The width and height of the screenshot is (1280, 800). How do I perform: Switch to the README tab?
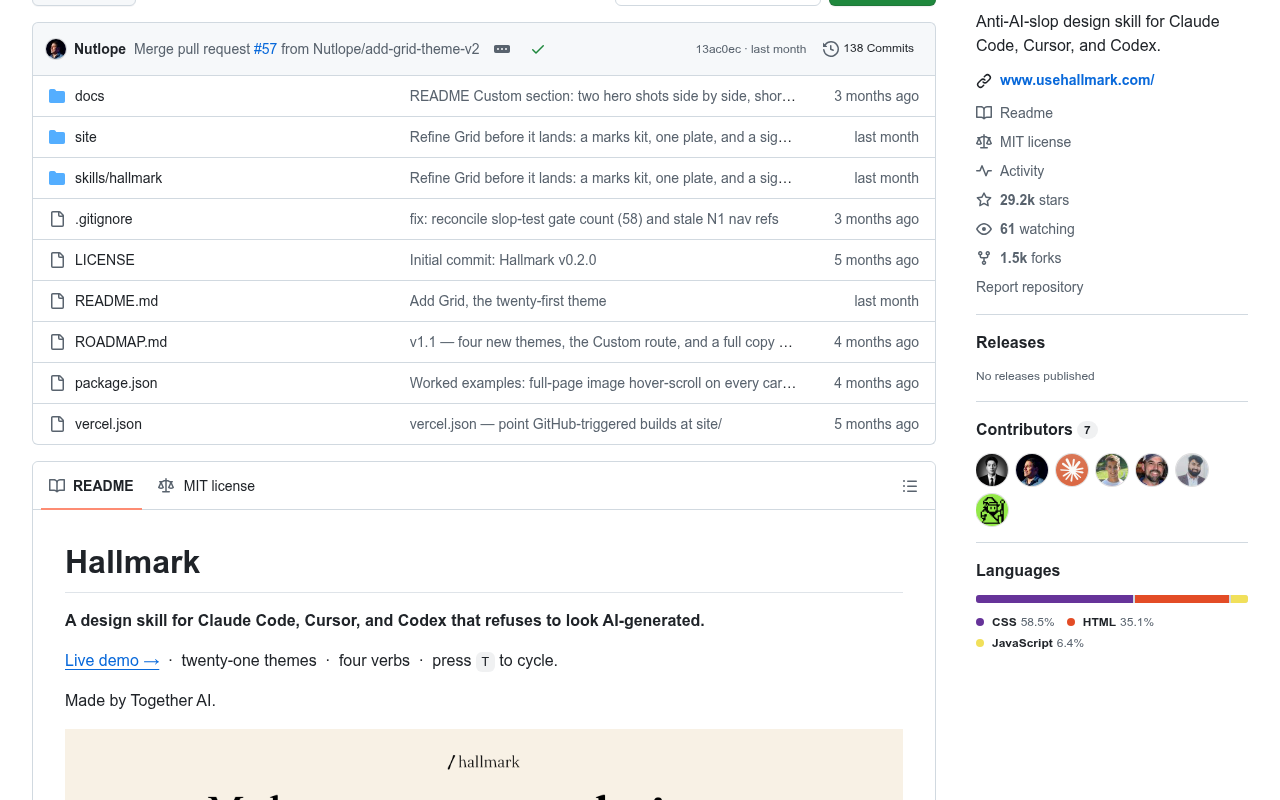(91, 486)
